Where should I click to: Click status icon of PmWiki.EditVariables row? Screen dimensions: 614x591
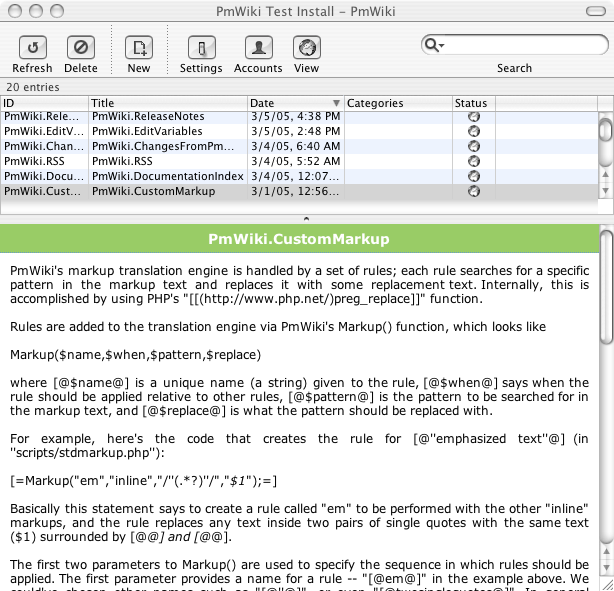(474, 131)
